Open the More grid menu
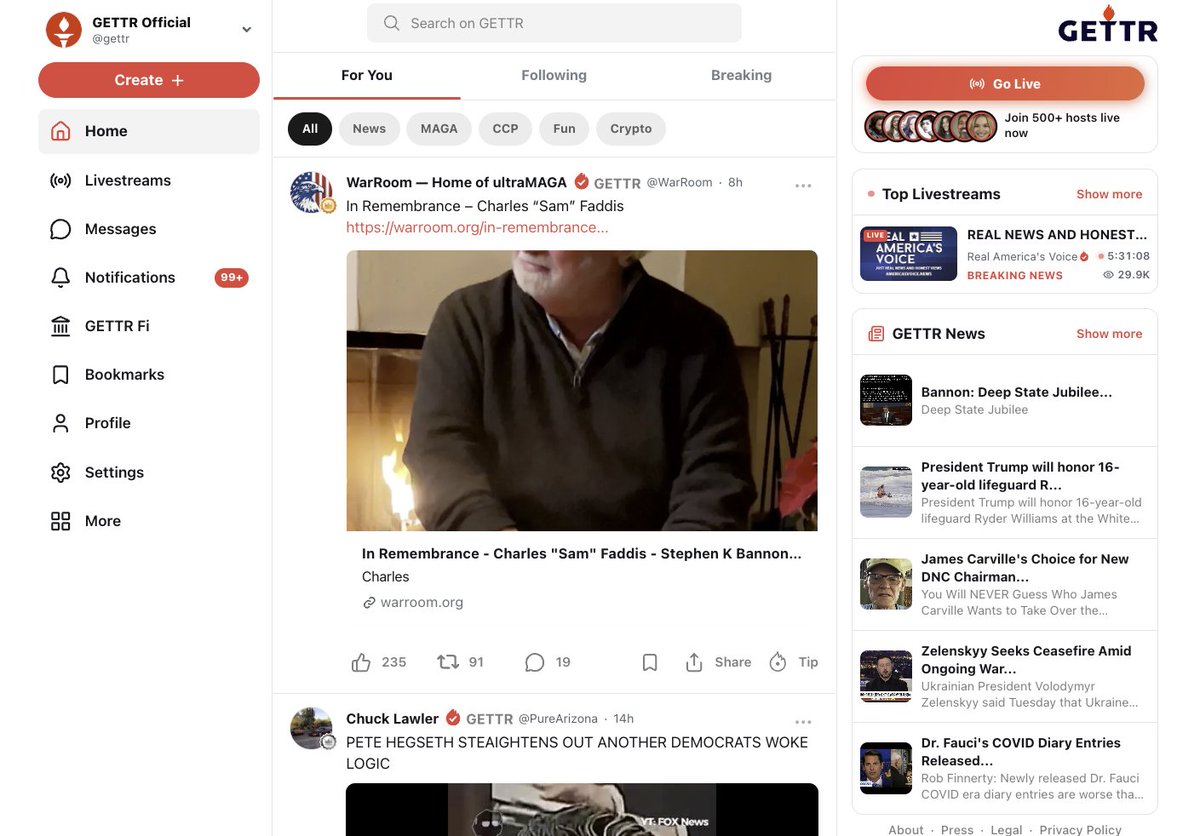The width and height of the screenshot is (1200, 836). click(61, 521)
